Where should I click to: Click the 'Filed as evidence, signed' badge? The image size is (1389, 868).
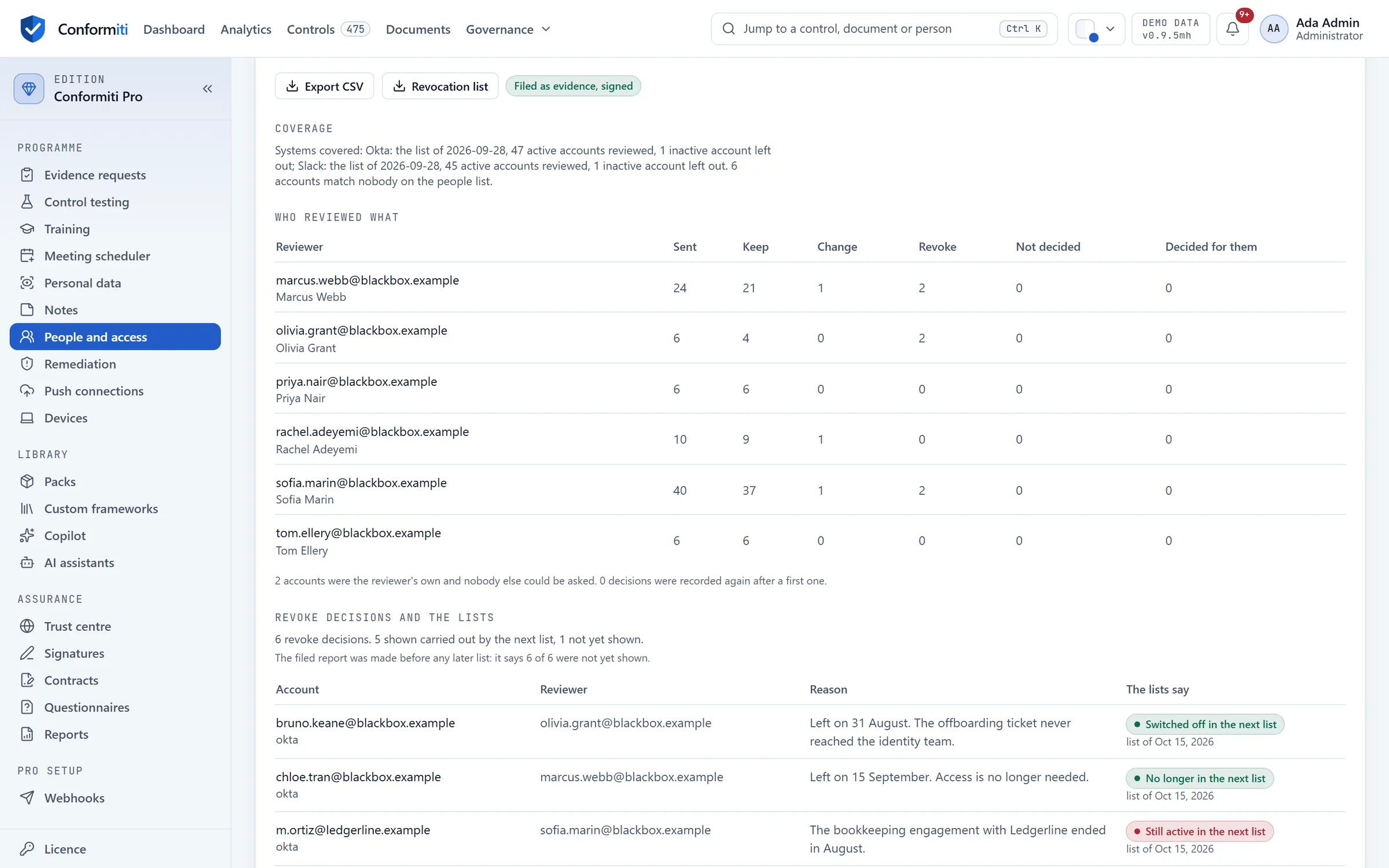coord(573,86)
